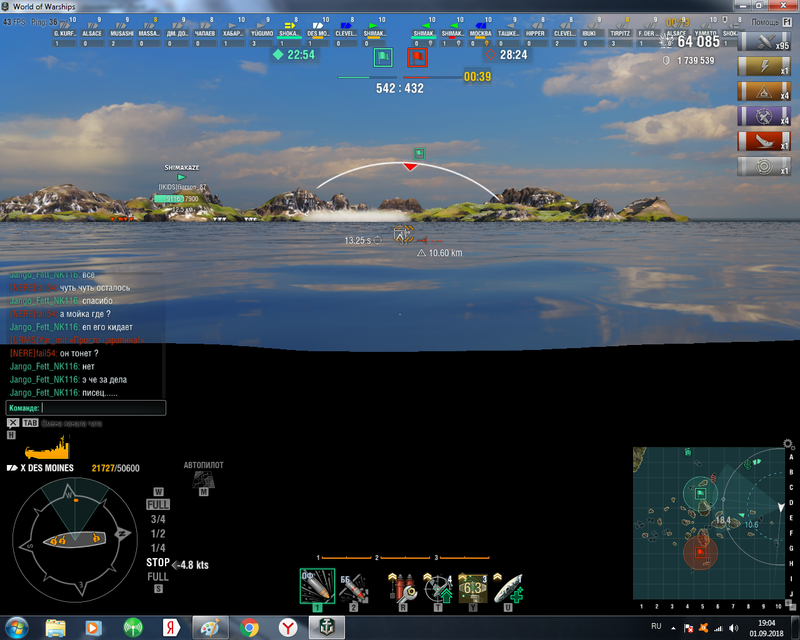Set engine telegraph to STOP
Viewport: 800px width, 640px height.
pyautogui.click(x=158, y=562)
